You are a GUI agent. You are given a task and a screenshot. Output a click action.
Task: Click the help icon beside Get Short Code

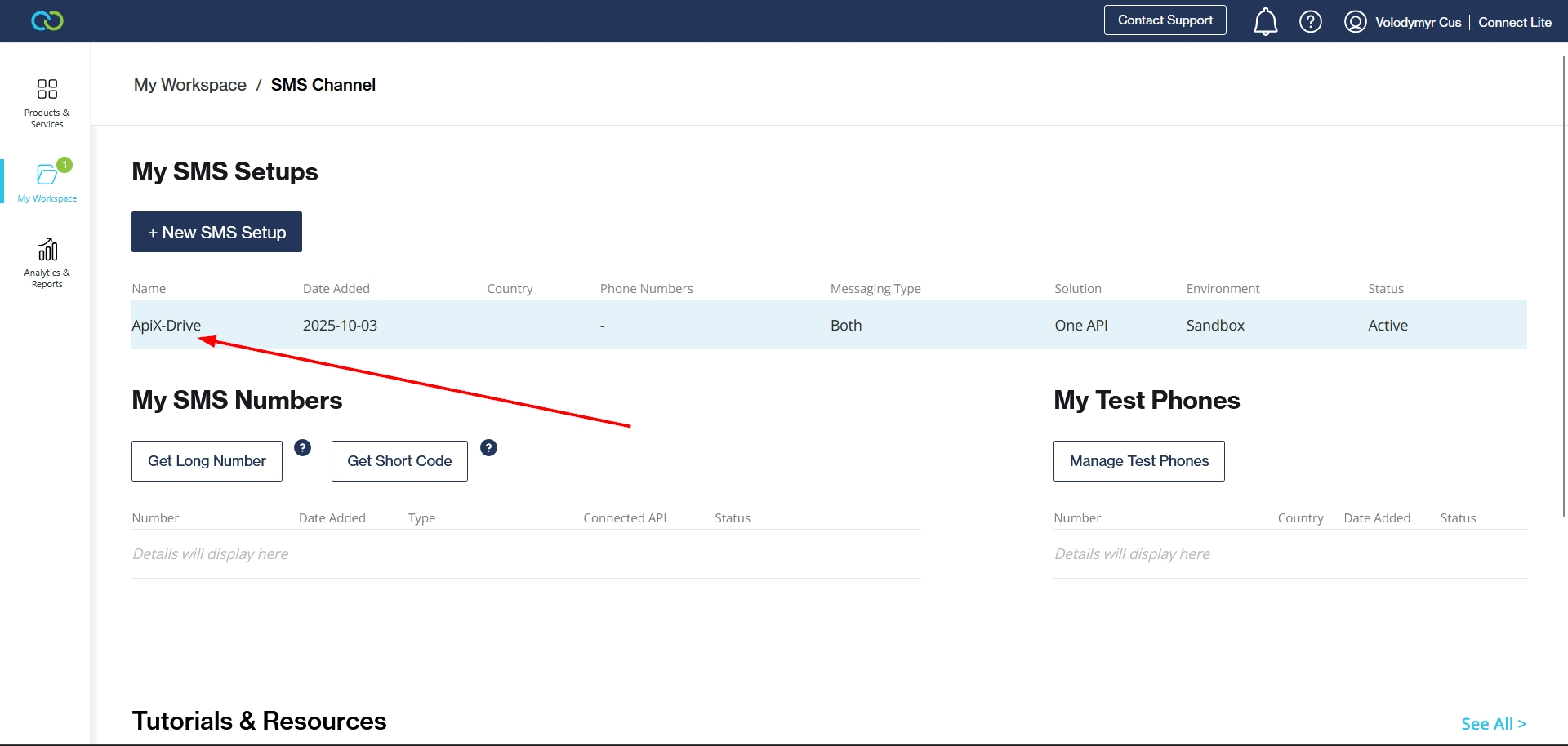coord(488,447)
